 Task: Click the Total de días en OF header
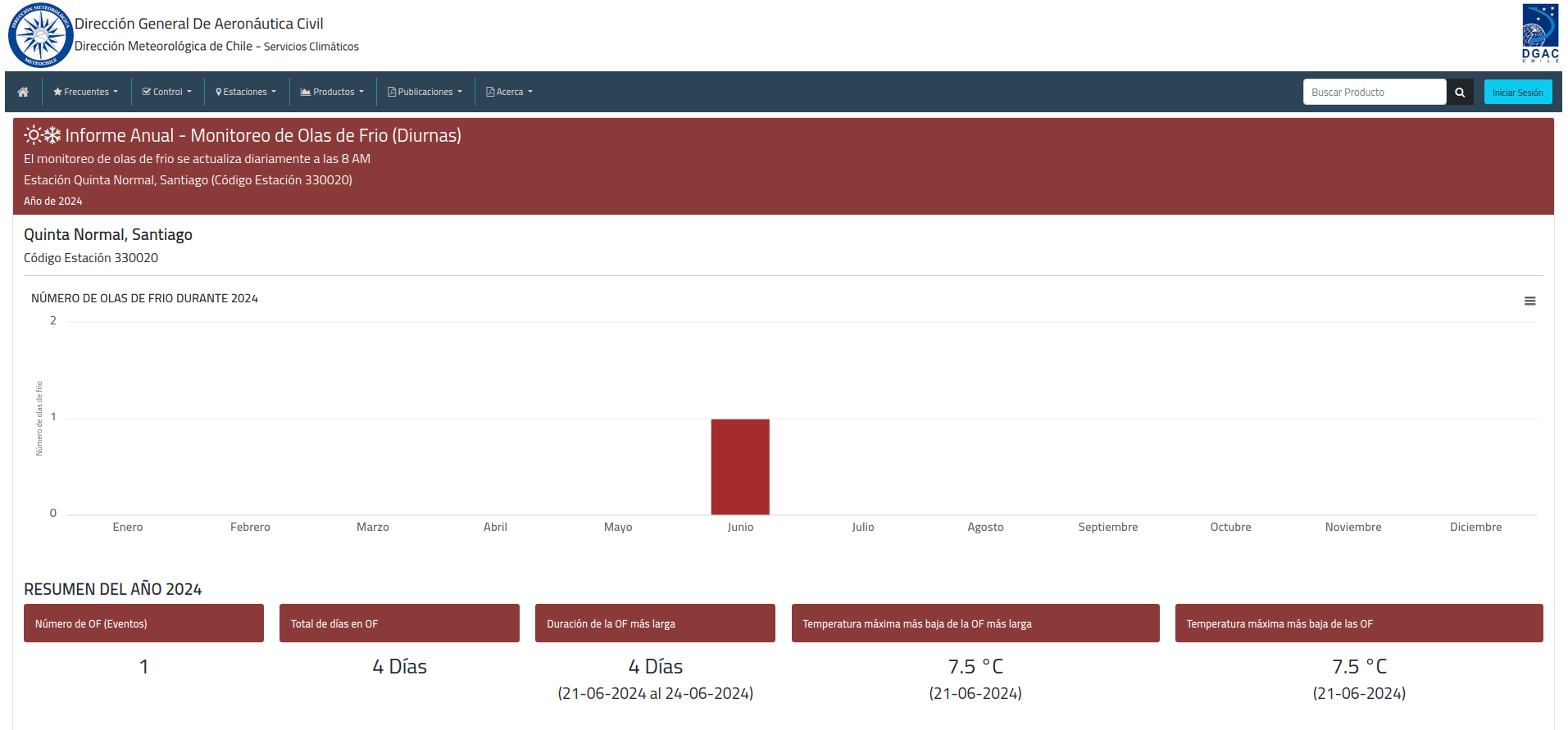[399, 623]
